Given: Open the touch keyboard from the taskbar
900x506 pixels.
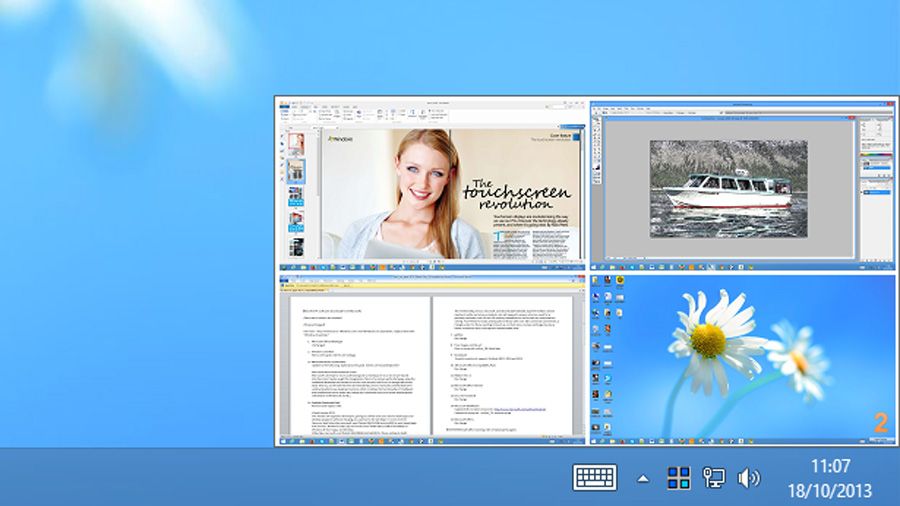Looking at the screenshot, I should click(x=595, y=477).
